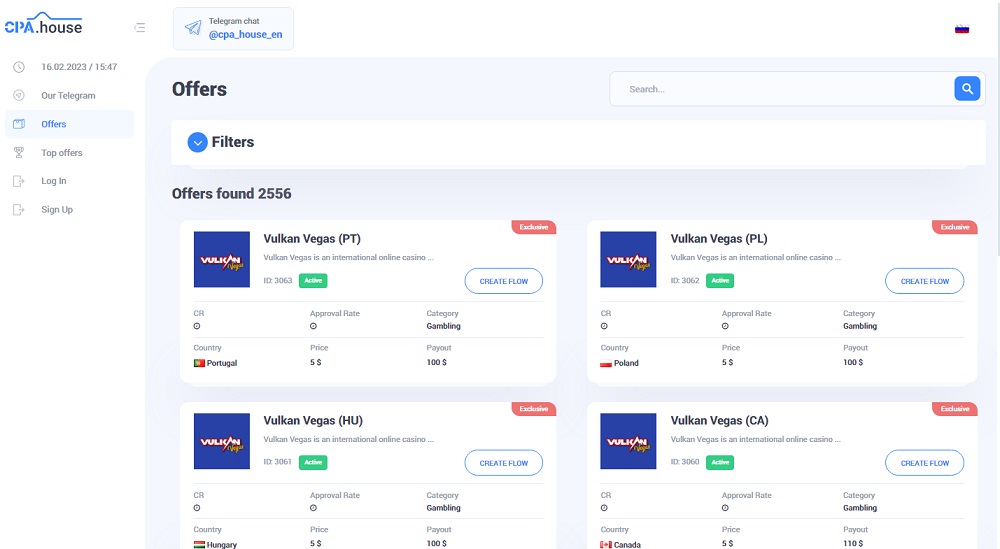
Task: Click the Sign Up sidebar icon
Action: 19,210
